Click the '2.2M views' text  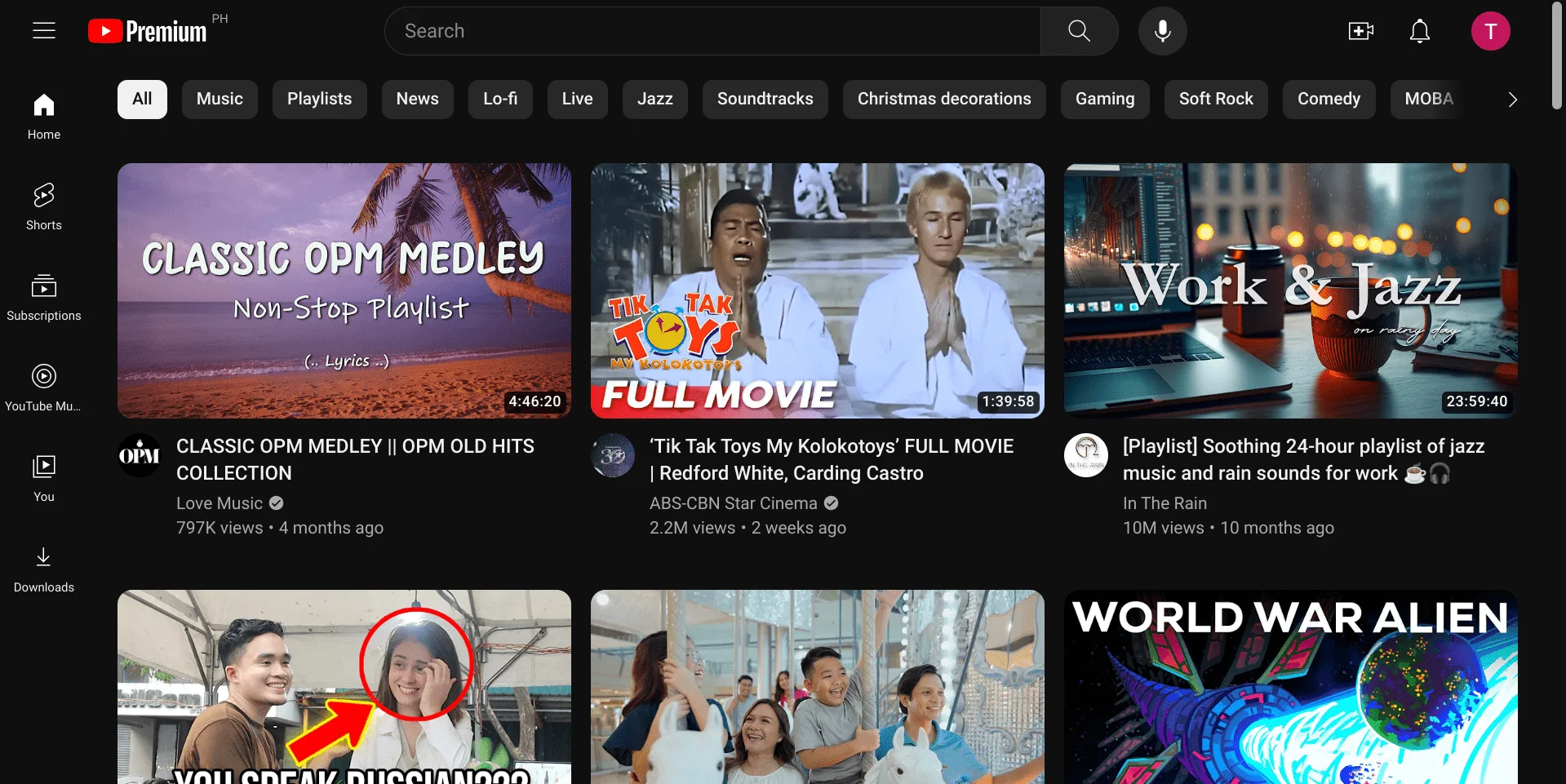tap(692, 528)
